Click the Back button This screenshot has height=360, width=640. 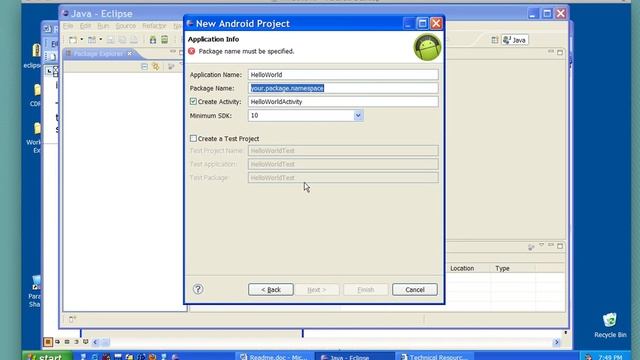271,289
